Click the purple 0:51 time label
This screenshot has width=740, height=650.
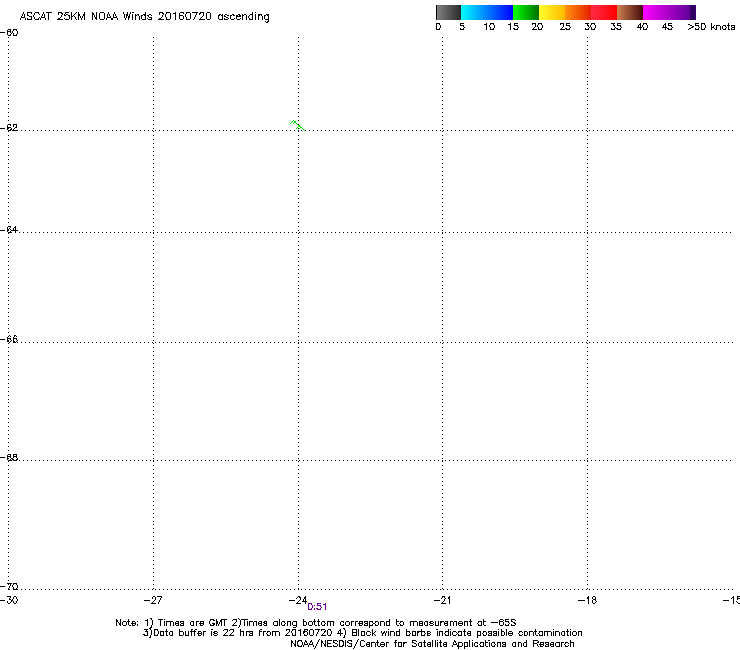pyautogui.click(x=317, y=607)
